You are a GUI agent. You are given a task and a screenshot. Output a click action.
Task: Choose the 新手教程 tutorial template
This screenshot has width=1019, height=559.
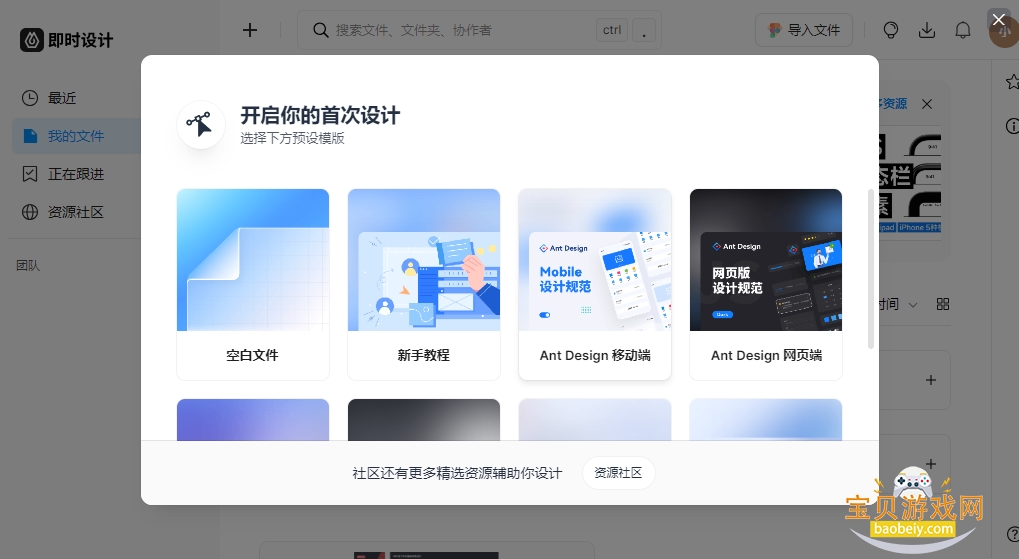point(424,284)
